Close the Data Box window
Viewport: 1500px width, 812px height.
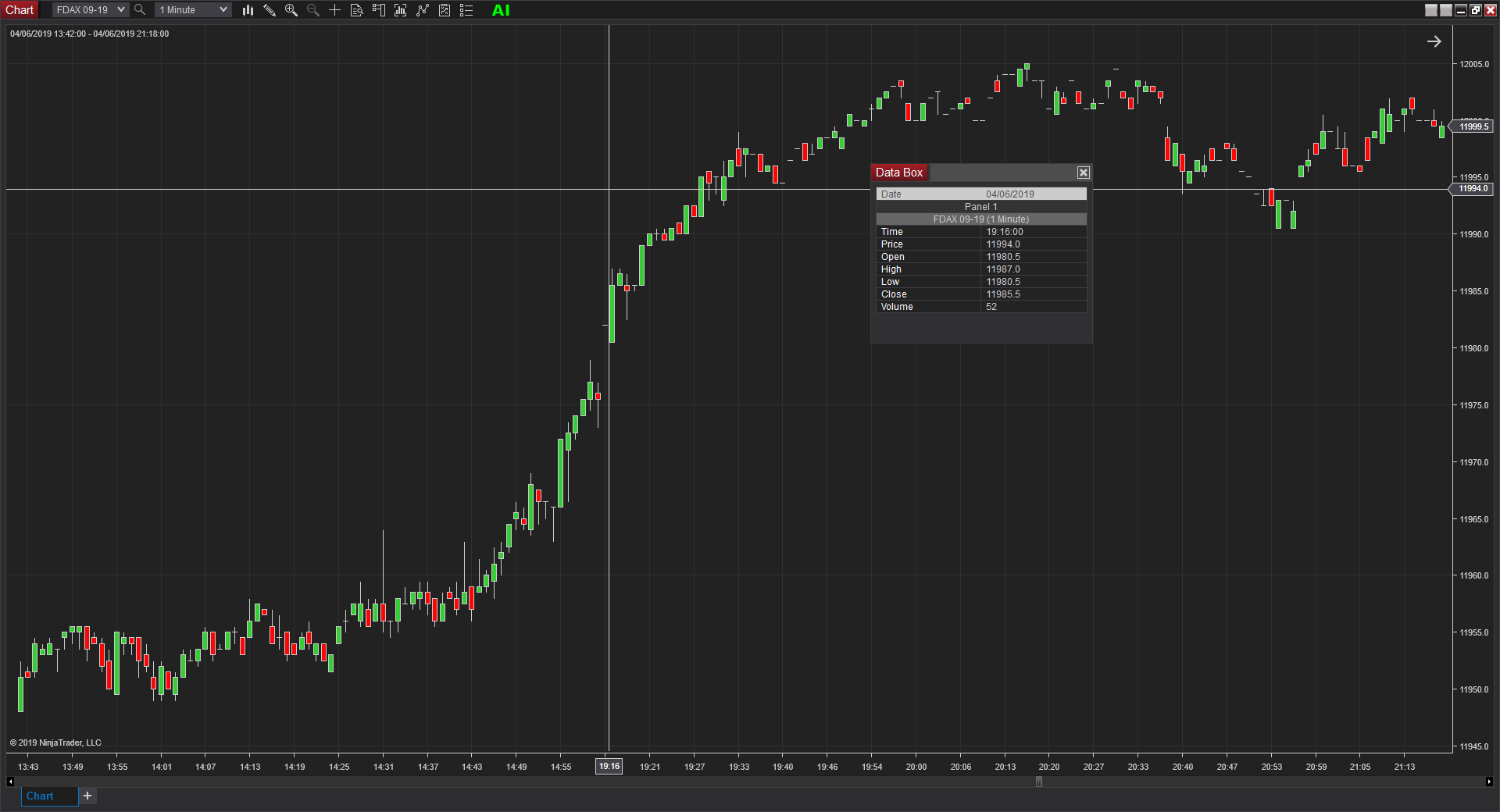[1084, 173]
